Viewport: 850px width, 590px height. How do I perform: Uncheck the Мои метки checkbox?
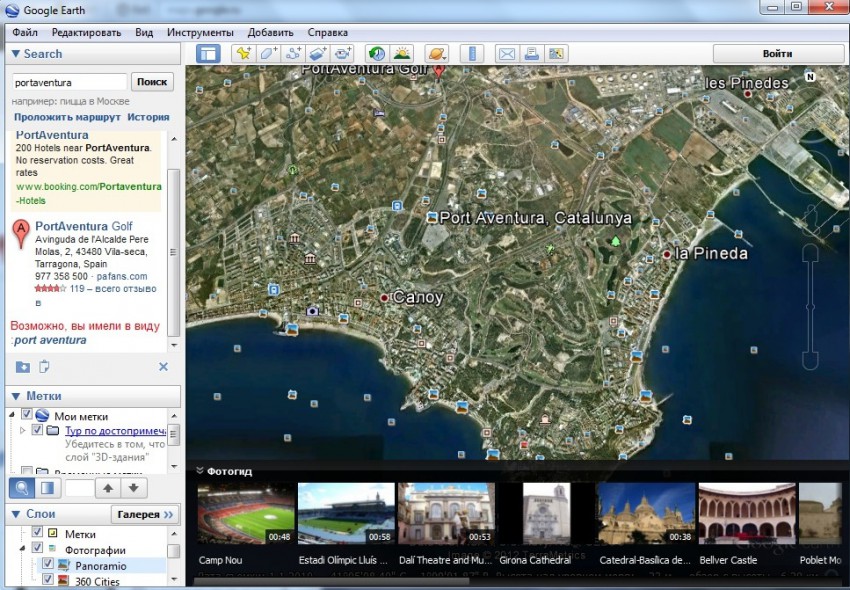coord(27,416)
